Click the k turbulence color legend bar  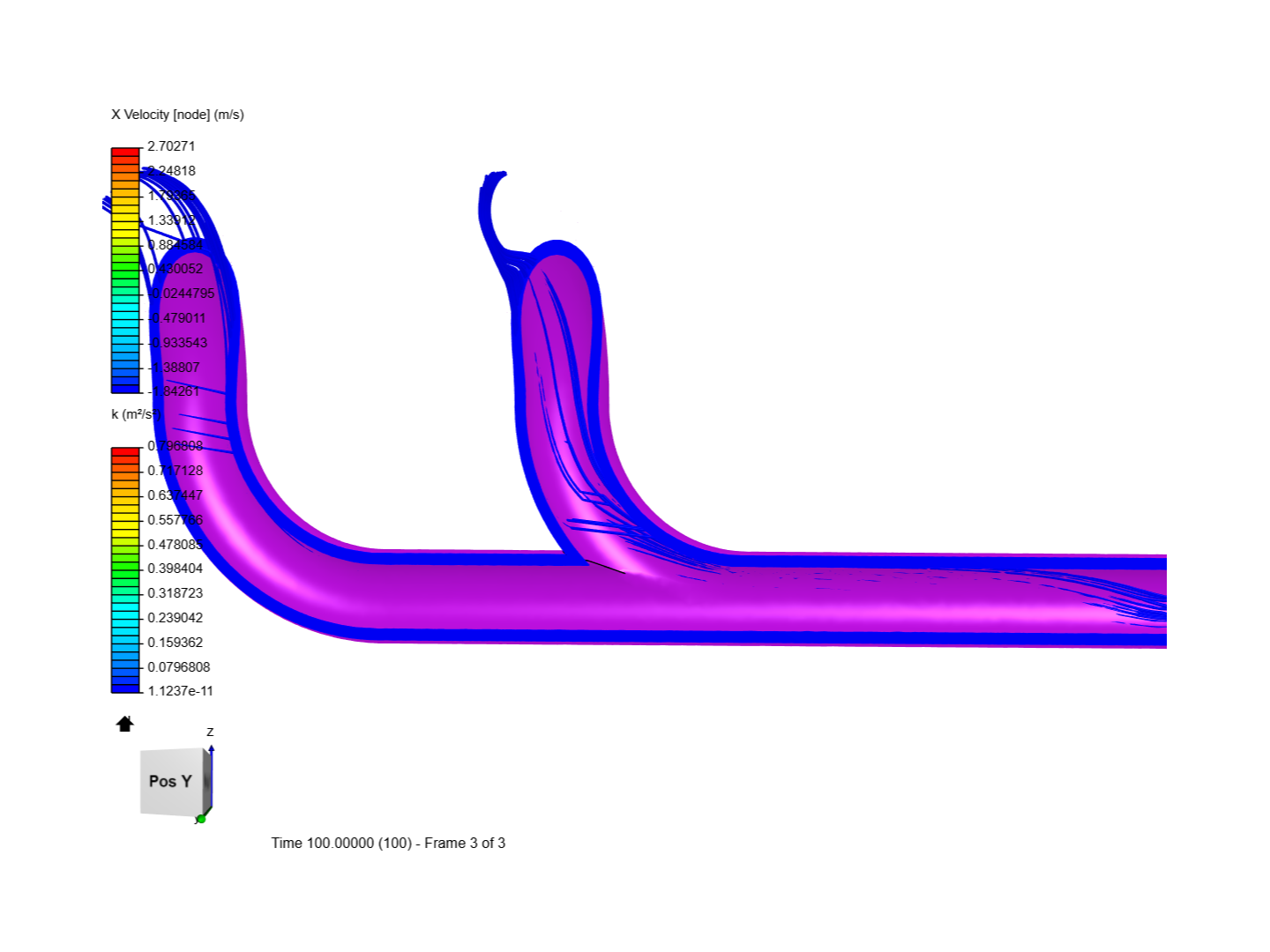click(x=125, y=570)
